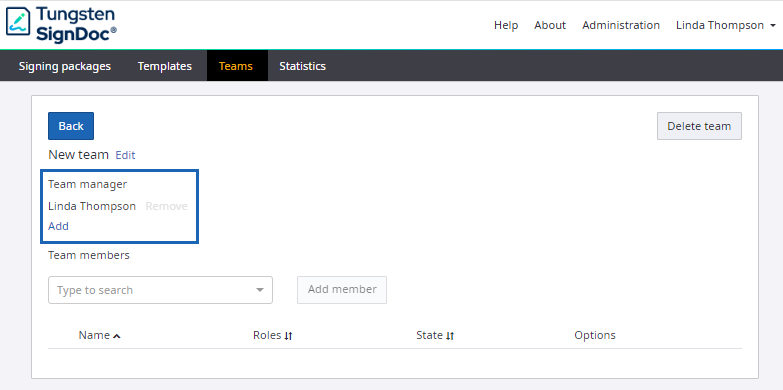
Task: Click the Type to search field
Action: pos(160,290)
